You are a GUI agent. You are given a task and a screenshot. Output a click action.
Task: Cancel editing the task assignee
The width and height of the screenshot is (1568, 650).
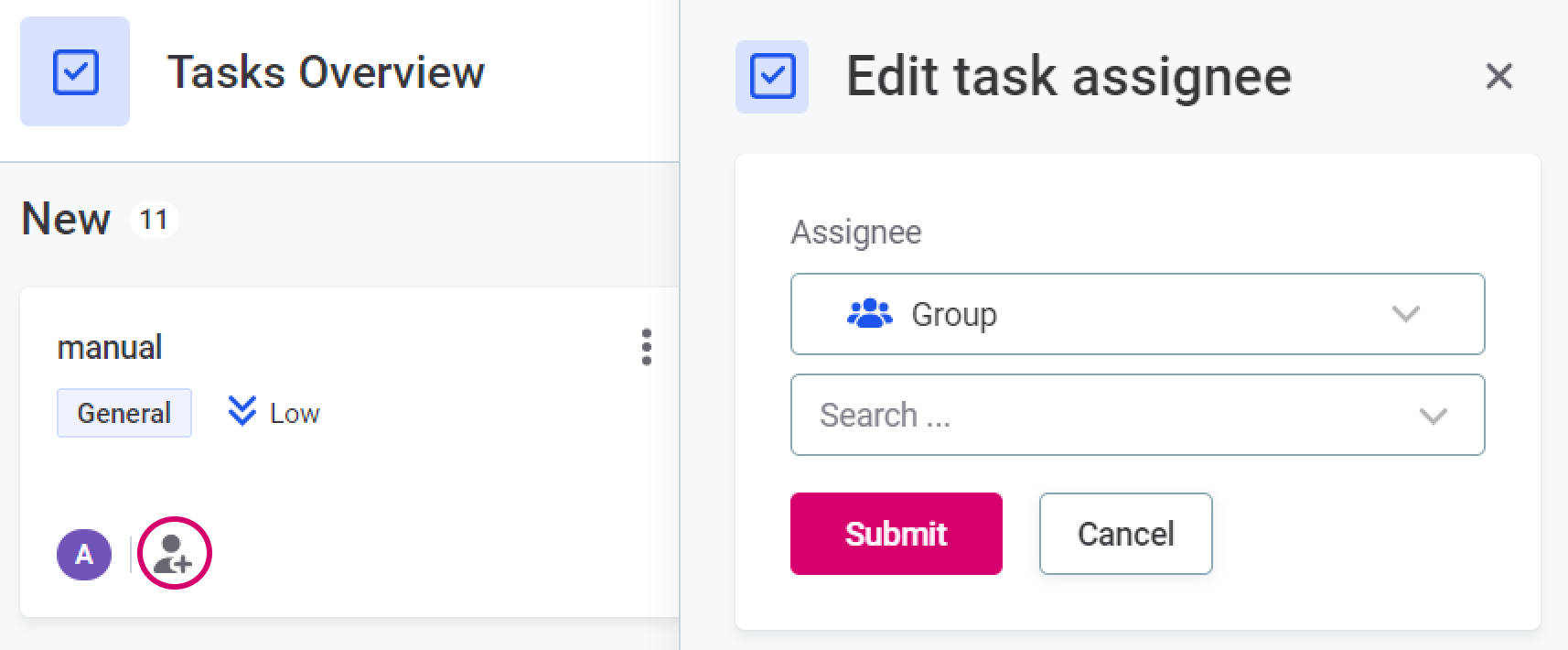coord(1125,534)
